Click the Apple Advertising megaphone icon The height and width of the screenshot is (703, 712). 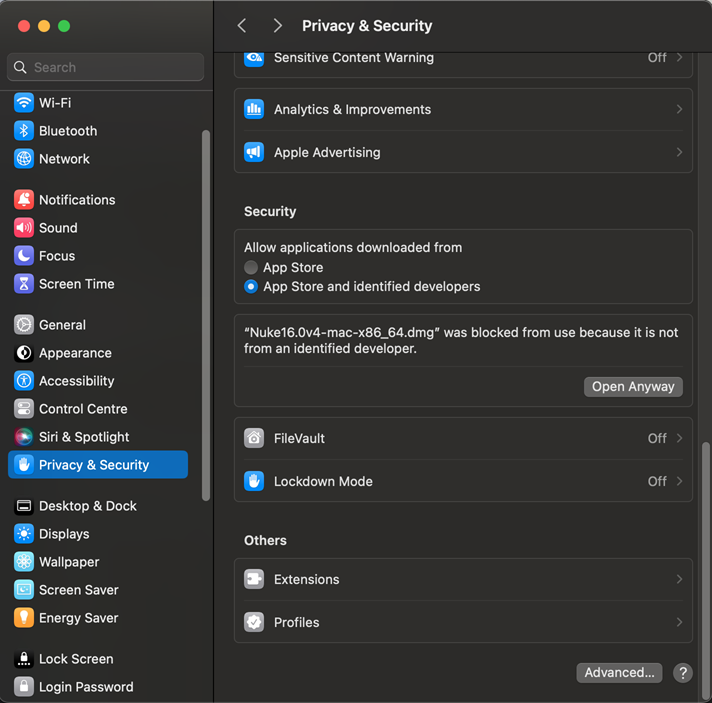[x=254, y=152]
